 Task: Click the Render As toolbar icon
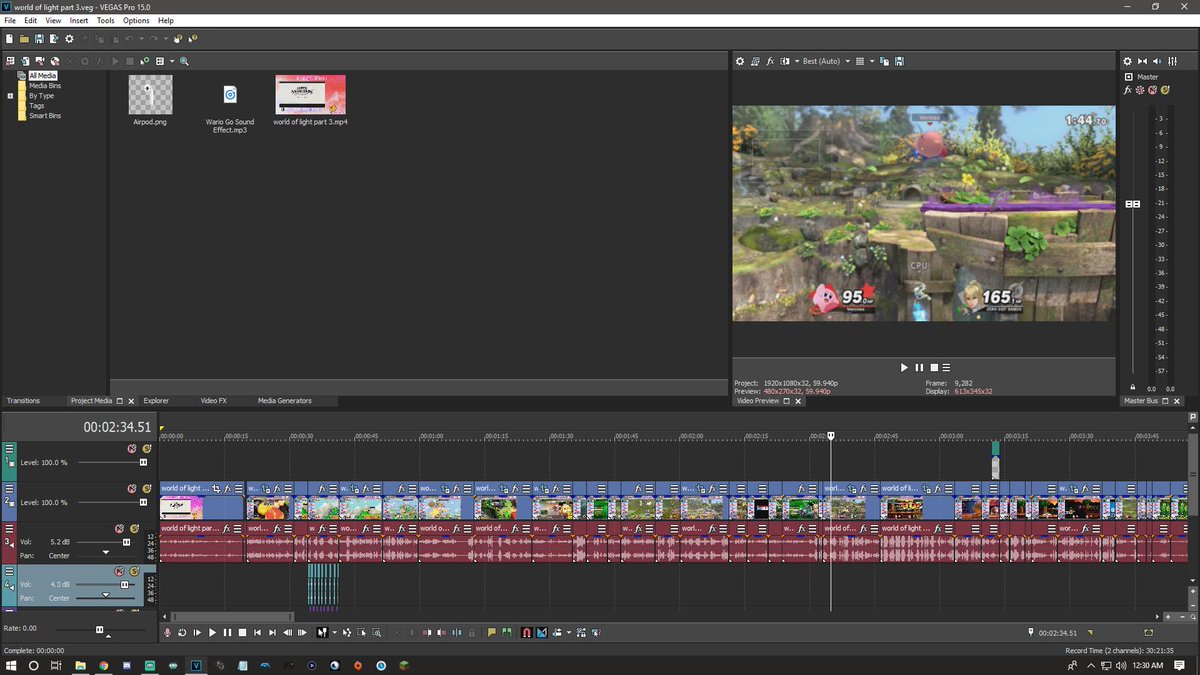coord(54,39)
